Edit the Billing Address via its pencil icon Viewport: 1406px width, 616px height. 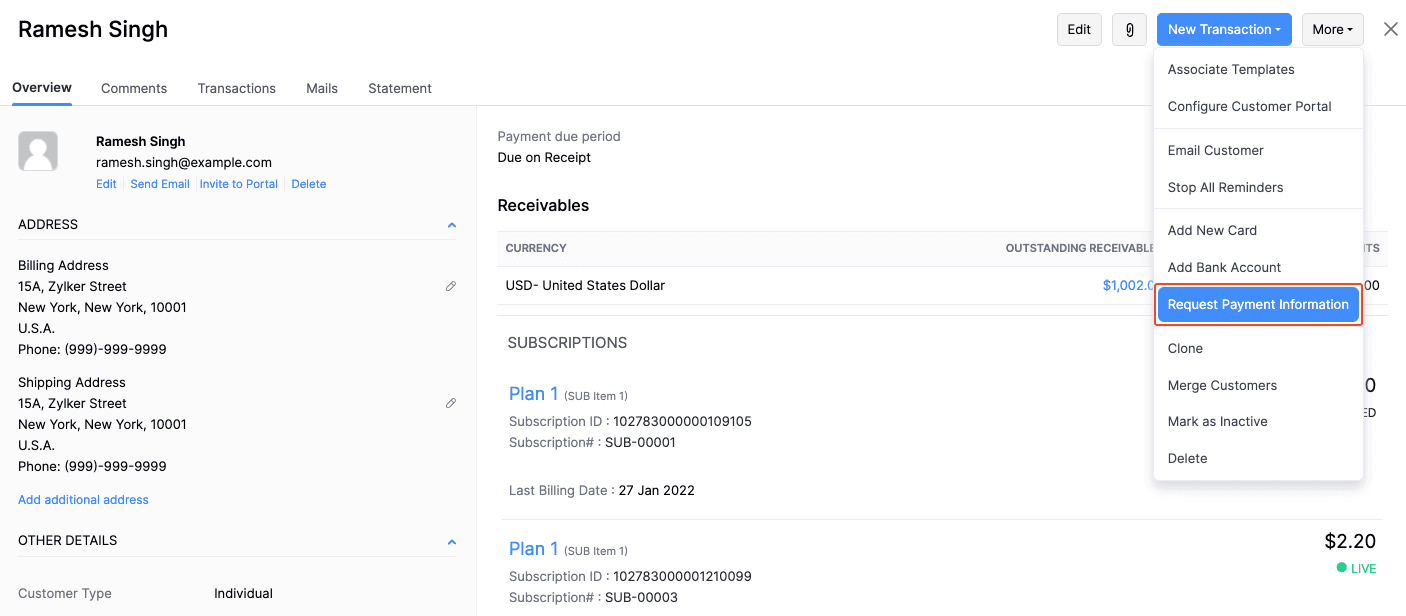(451, 286)
